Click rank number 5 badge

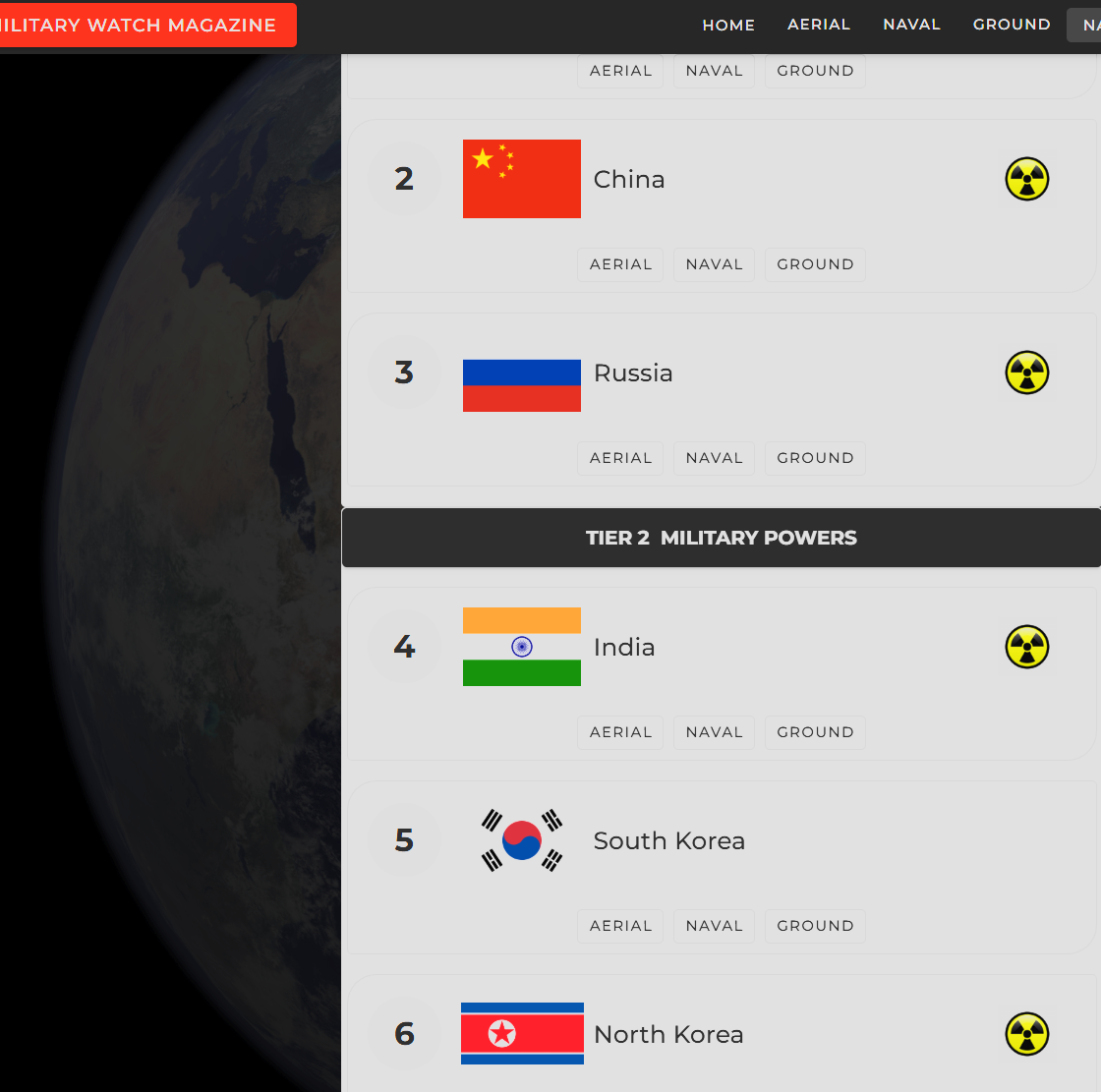tap(404, 840)
